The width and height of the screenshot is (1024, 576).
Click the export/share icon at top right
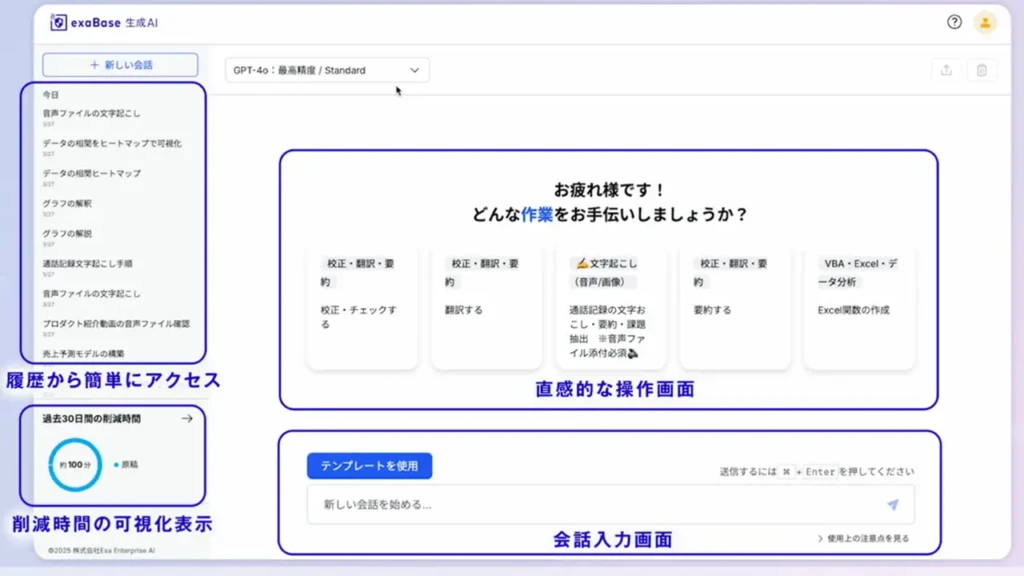pyautogui.click(x=945, y=69)
